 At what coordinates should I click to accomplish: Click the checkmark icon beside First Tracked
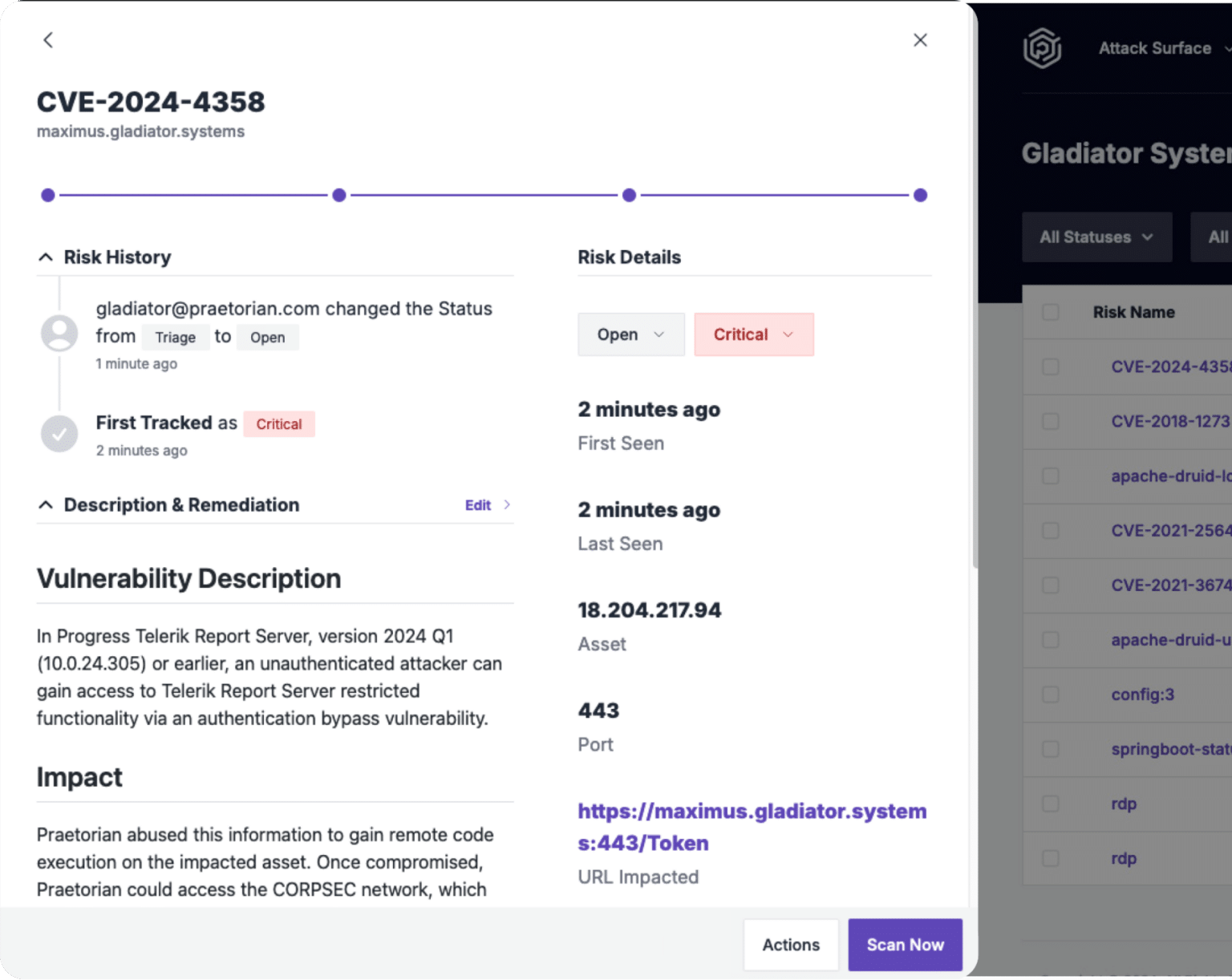pyautogui.click(x=59, y=434)
